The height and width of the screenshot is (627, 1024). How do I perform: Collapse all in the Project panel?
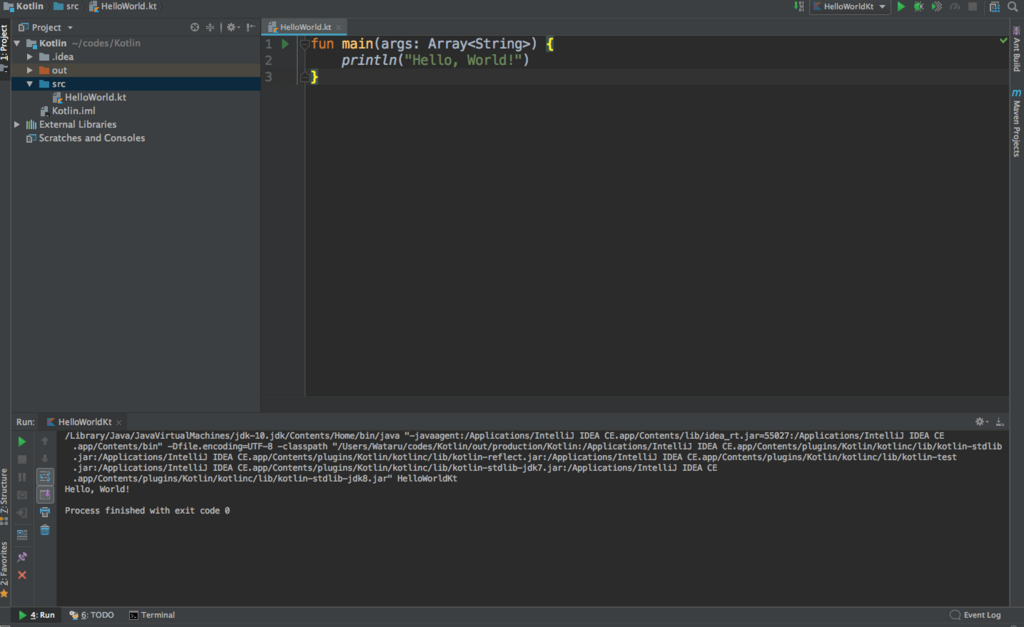210,27
